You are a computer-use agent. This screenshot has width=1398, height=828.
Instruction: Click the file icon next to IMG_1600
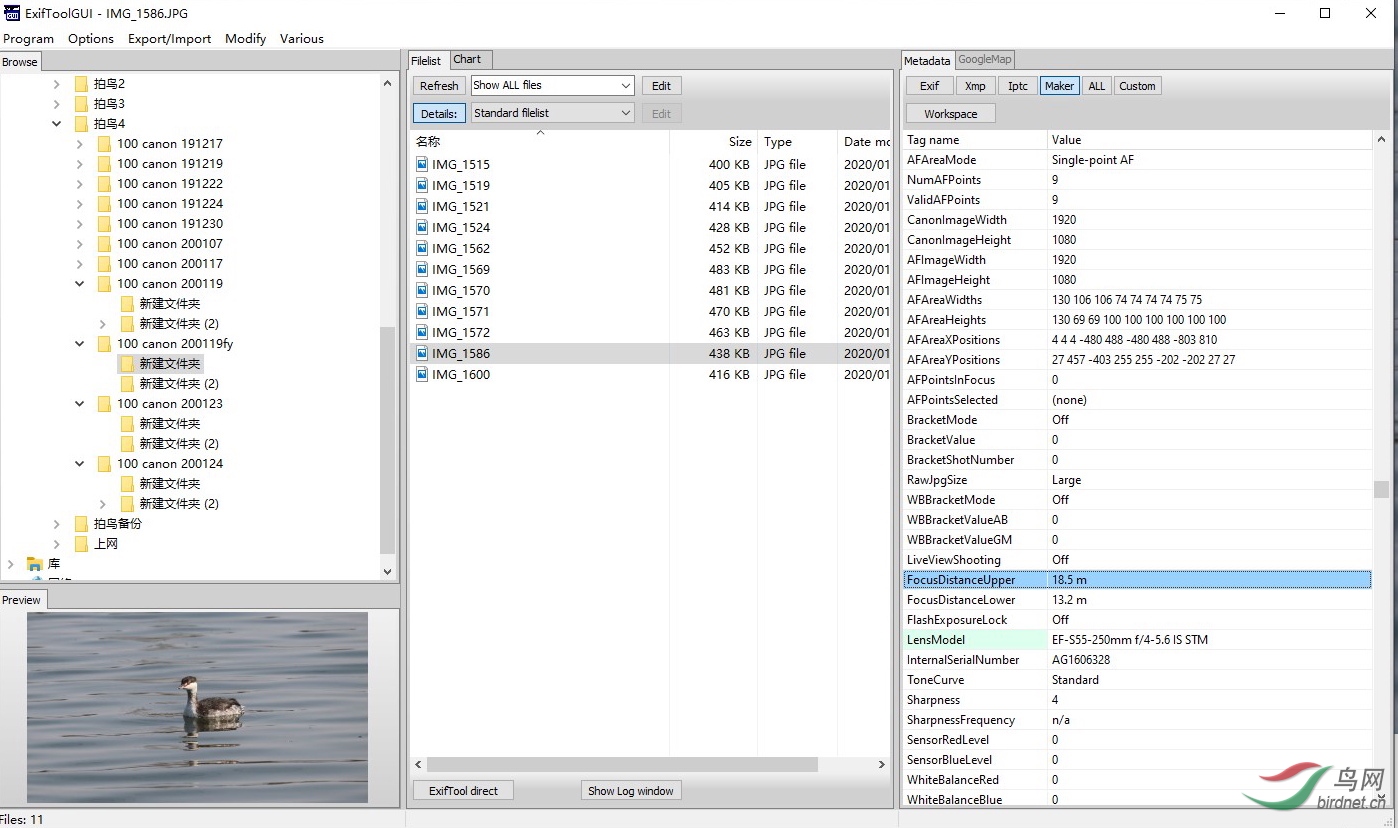[x=422, y=374]
